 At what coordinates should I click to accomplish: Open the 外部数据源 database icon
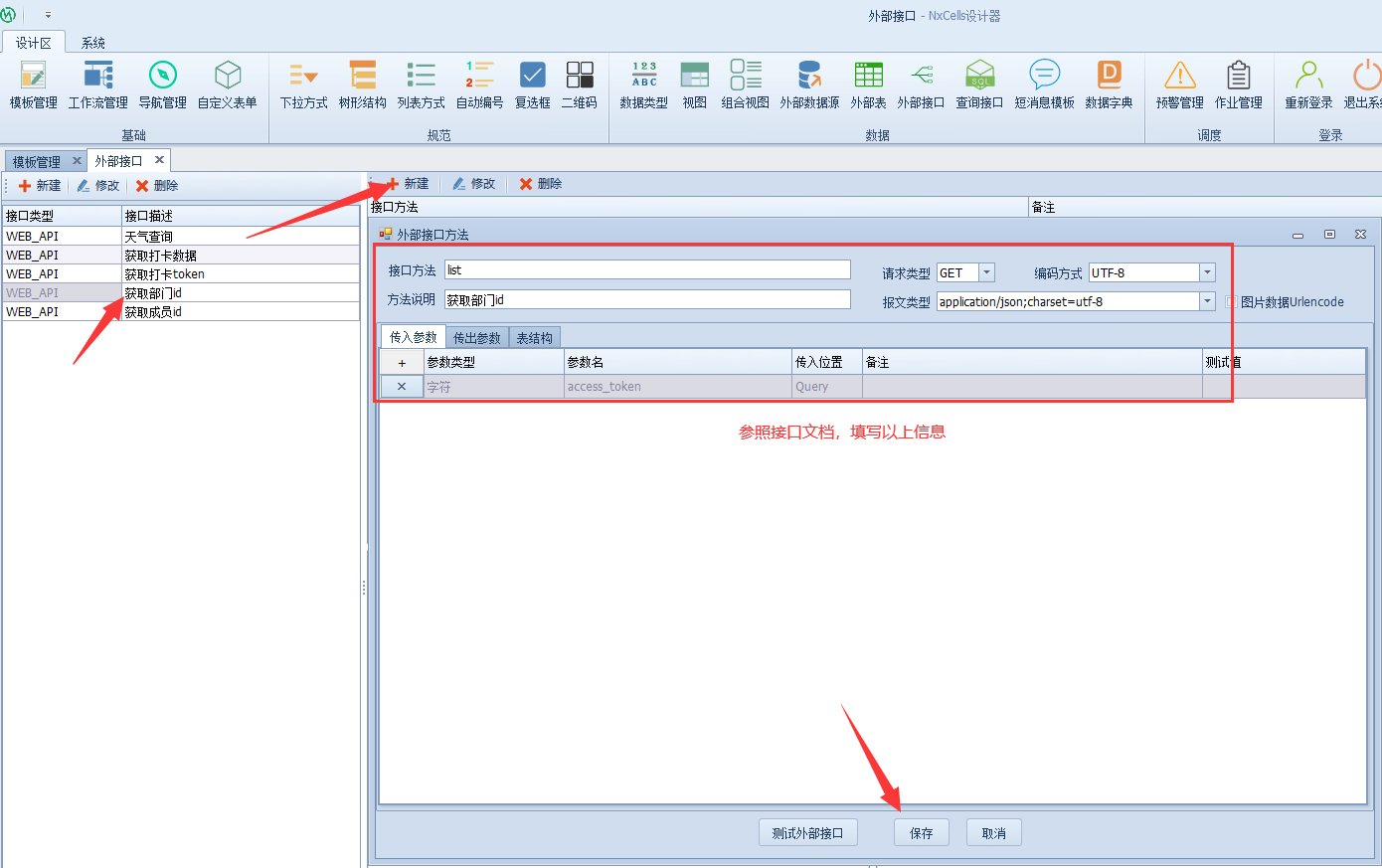click(x=809, y=76)
